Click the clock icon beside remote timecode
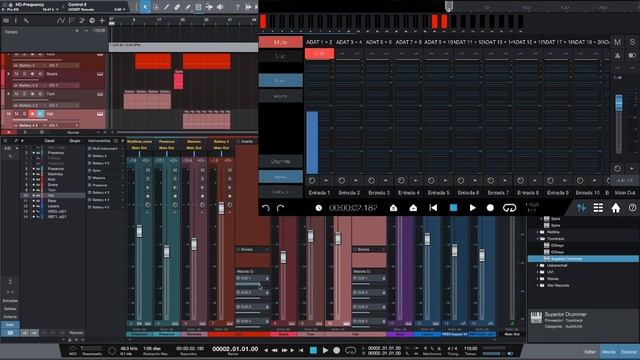The height and width of the screenshot is (360, 640). coord(319,208)
